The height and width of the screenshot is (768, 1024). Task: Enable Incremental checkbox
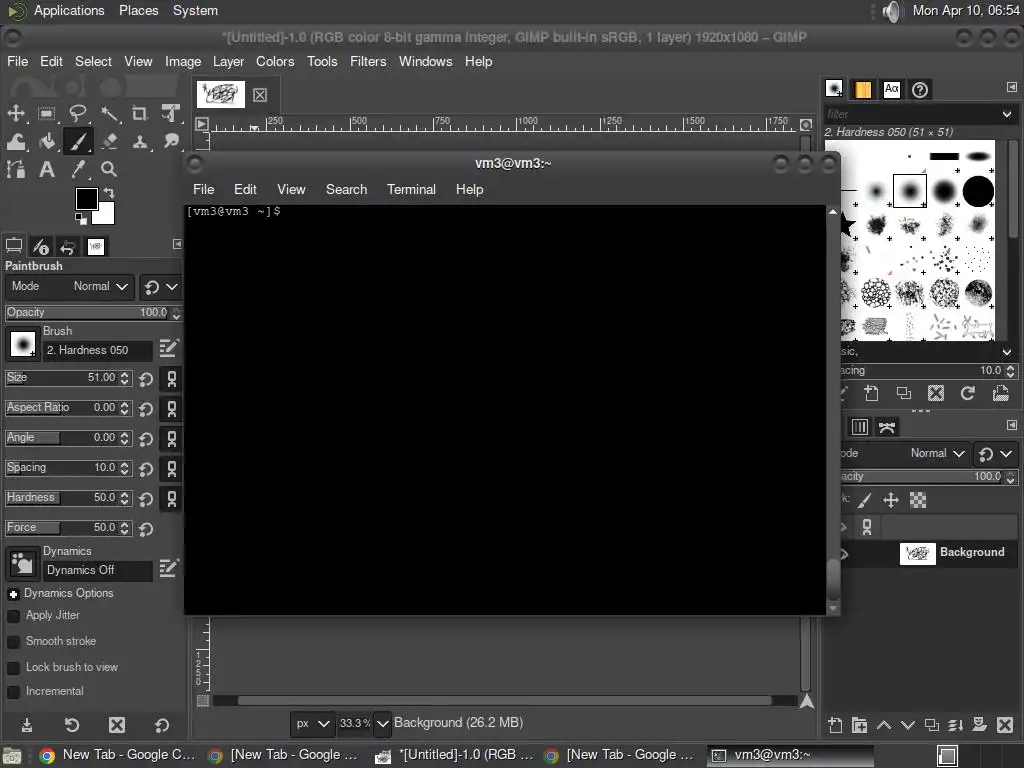pos(13,692)
